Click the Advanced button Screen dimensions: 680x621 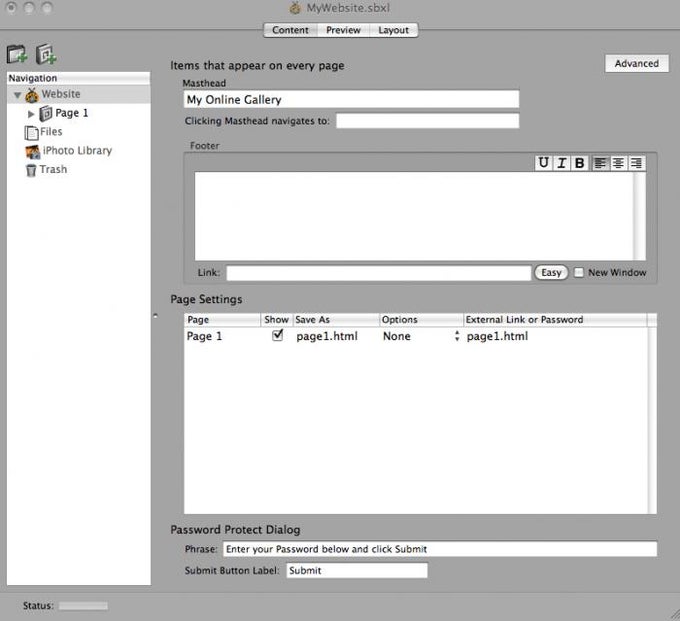(x=637, y=63)
